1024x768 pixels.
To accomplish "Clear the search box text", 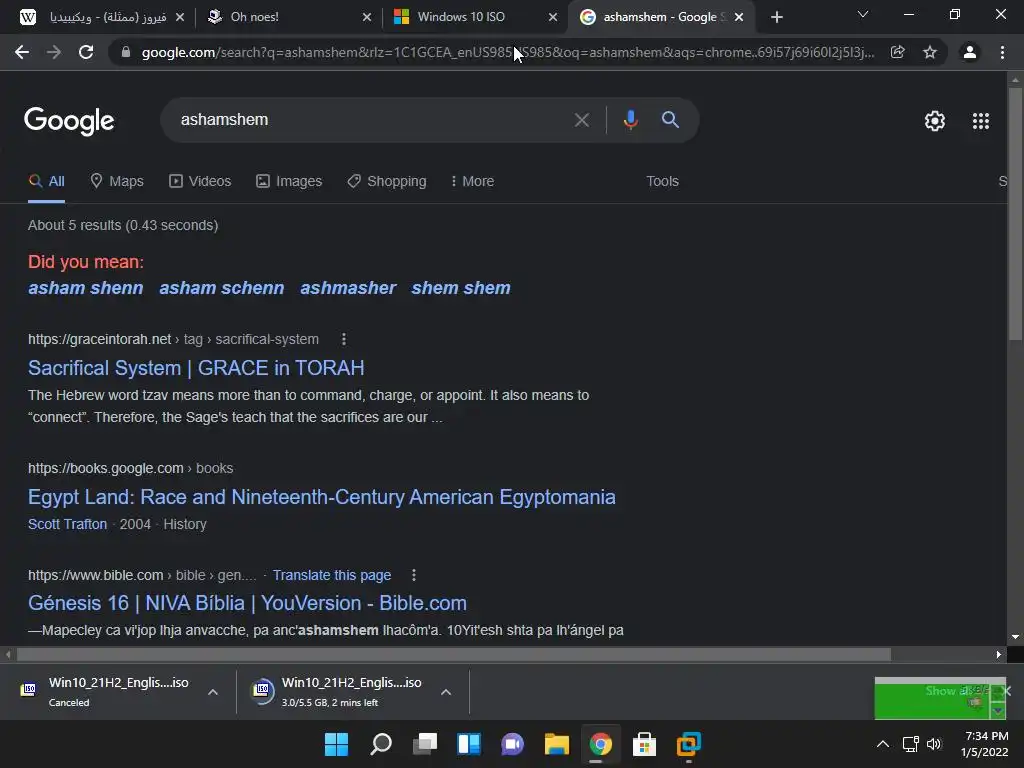I will [581, 120].
